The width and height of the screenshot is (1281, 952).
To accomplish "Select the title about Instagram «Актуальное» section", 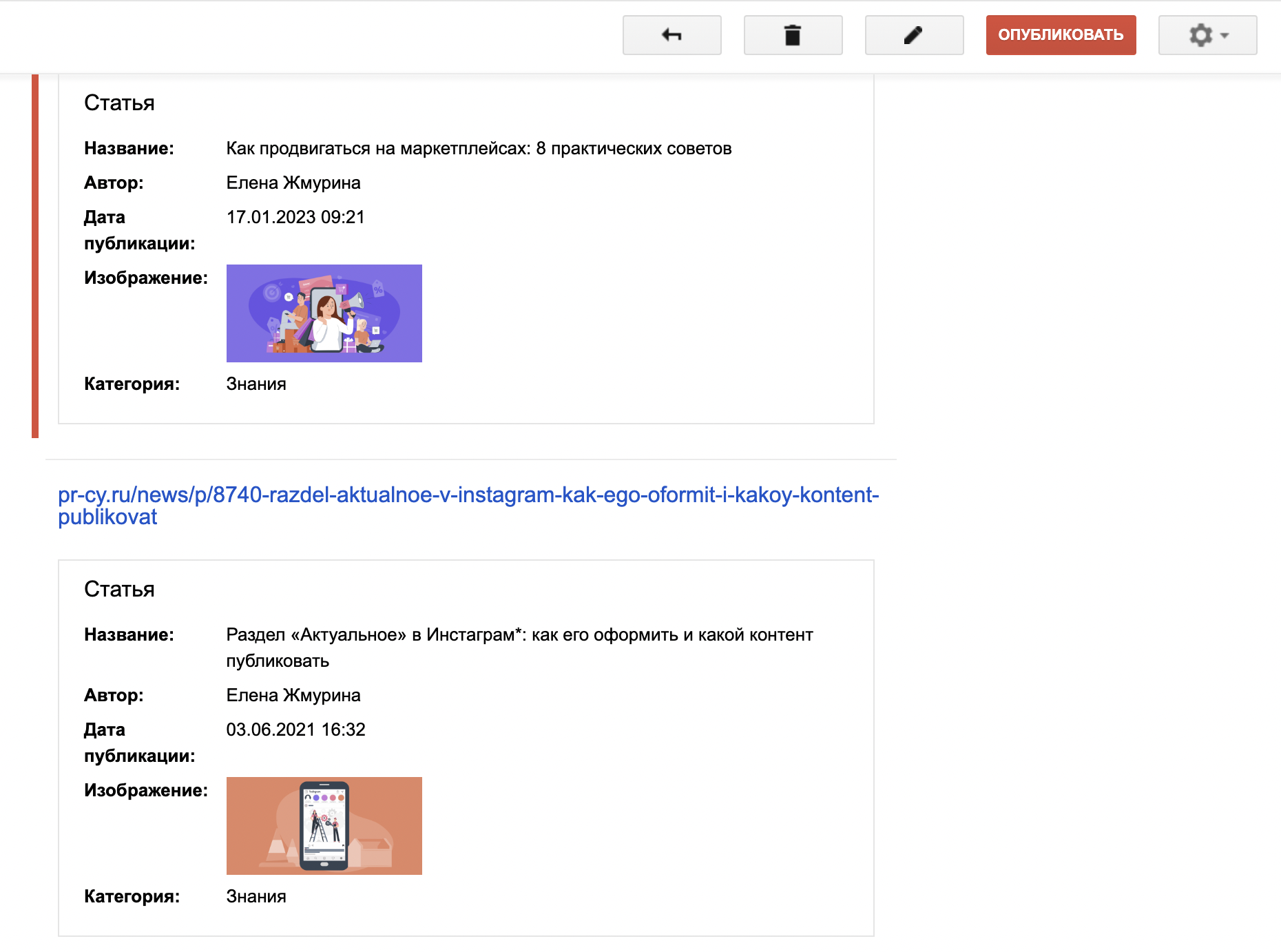I will [519, 635].
